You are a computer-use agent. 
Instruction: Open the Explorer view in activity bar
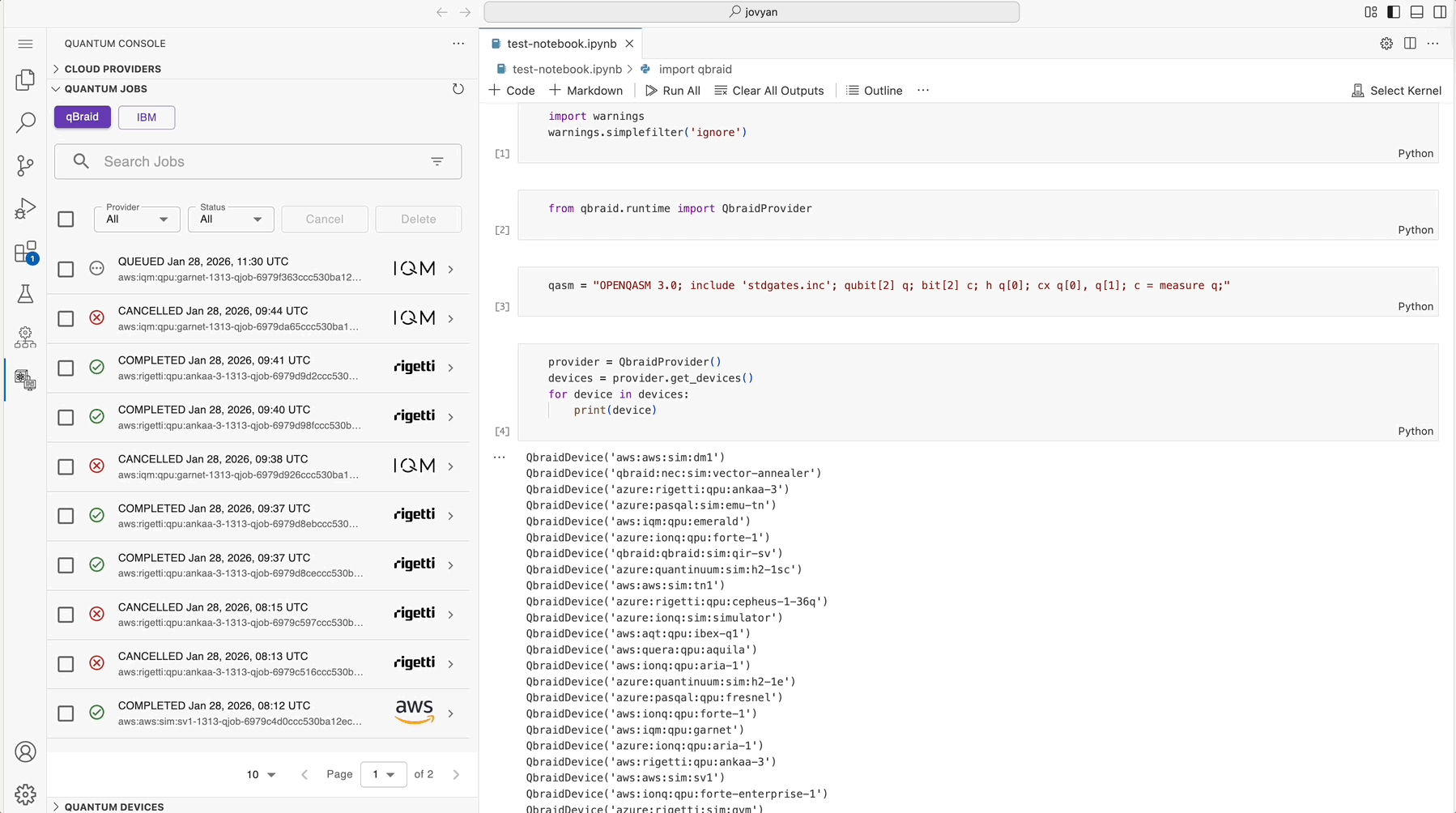click(25, 79)
